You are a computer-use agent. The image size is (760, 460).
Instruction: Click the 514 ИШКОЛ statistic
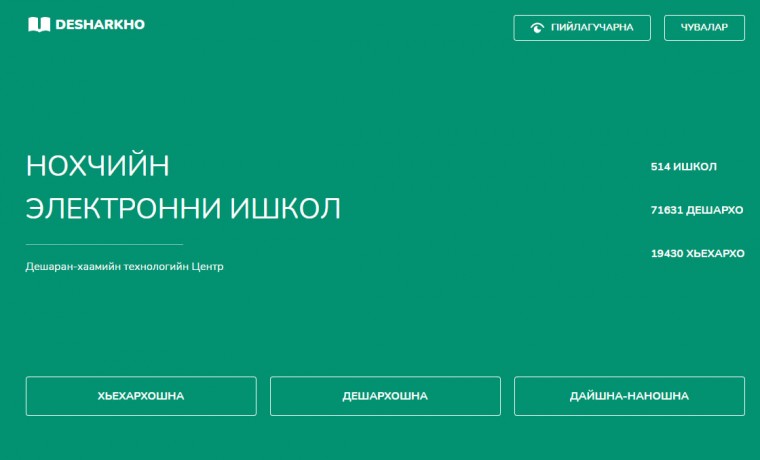(x=683, y=167)
